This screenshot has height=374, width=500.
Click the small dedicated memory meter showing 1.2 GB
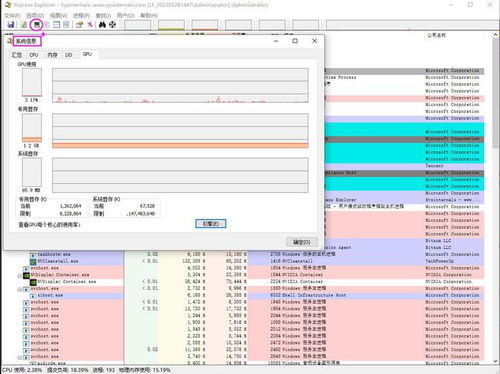[32, 128]
